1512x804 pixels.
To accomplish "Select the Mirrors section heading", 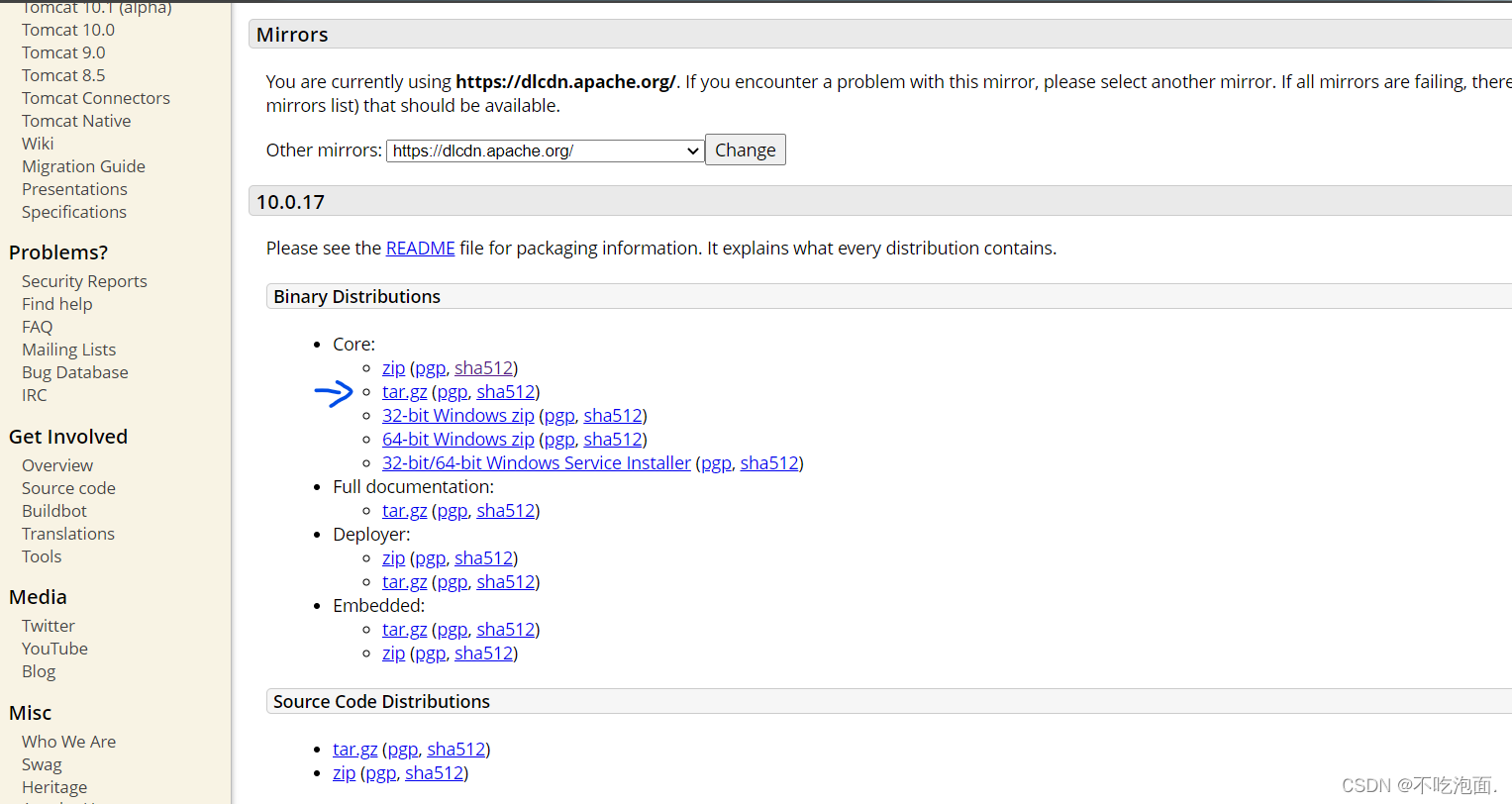I will point(292,35).
